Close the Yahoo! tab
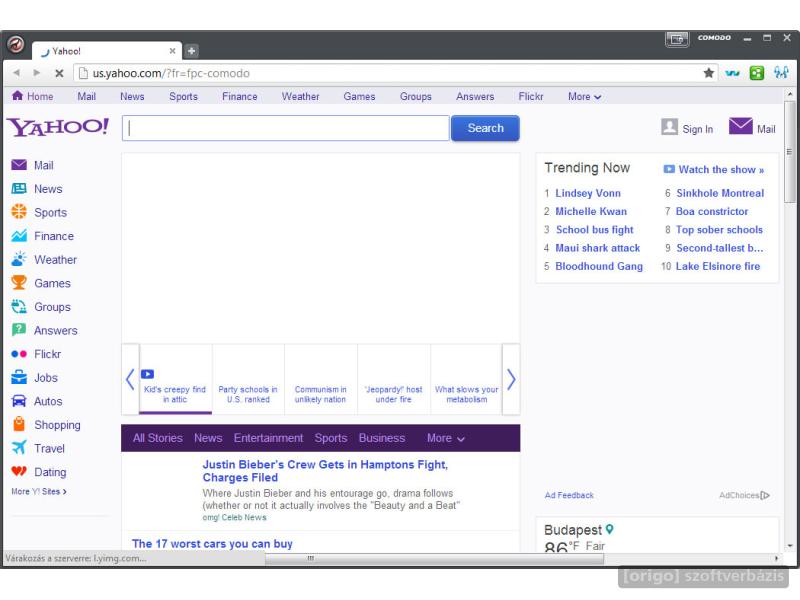 tap(172, 51)
